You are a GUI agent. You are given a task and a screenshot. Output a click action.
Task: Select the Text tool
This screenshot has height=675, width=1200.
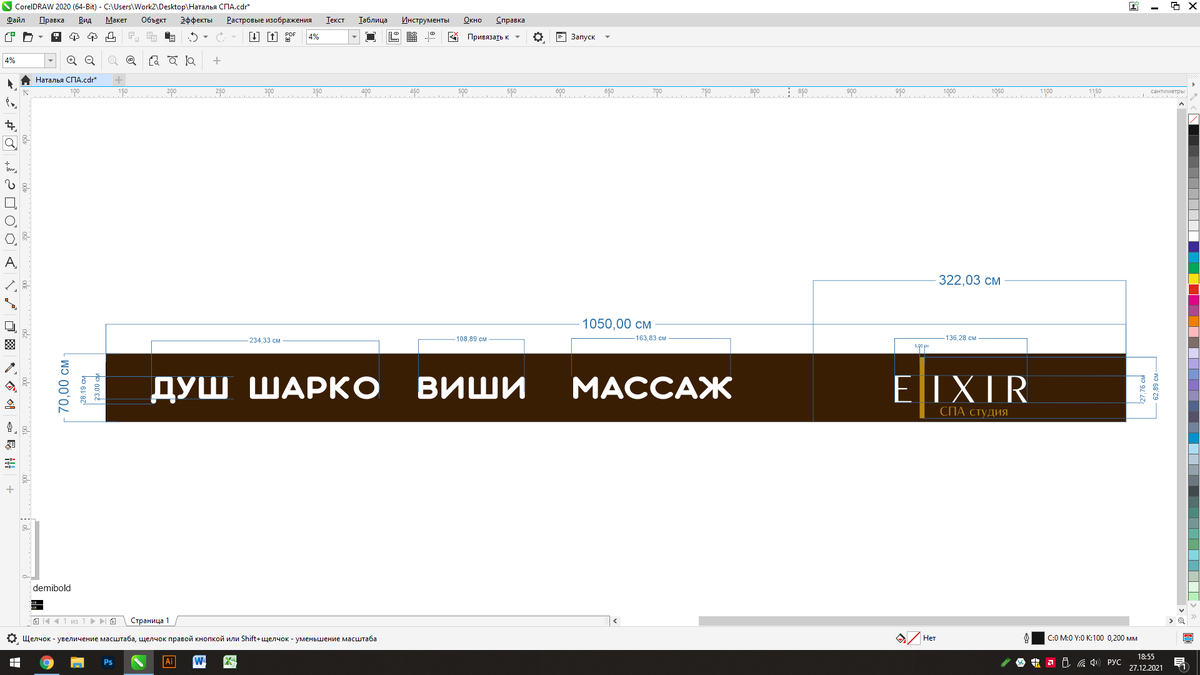pyautogui.click(x=10, y=262)
